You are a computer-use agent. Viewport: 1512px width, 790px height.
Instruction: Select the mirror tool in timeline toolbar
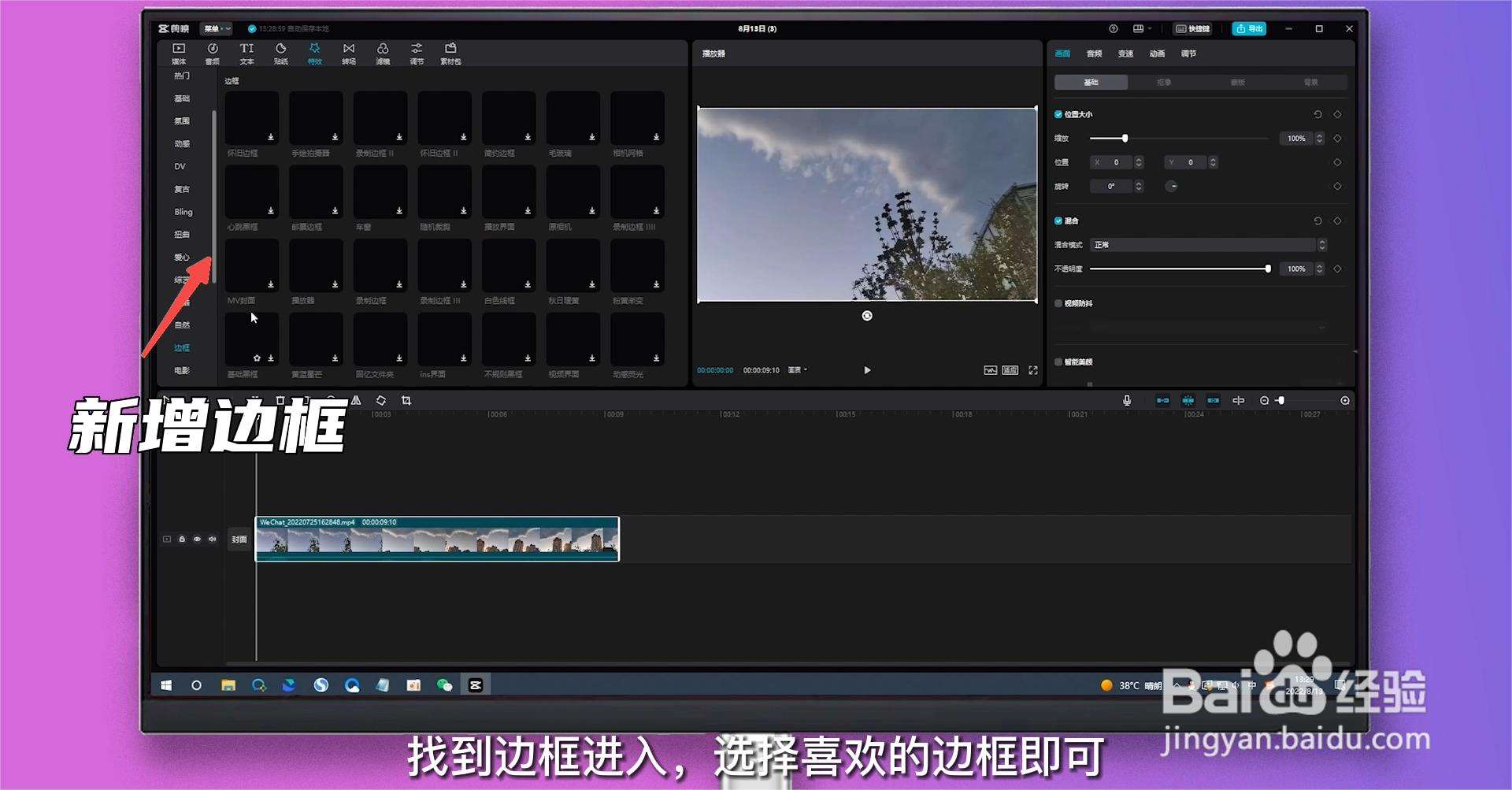click(x=356, y=400)
